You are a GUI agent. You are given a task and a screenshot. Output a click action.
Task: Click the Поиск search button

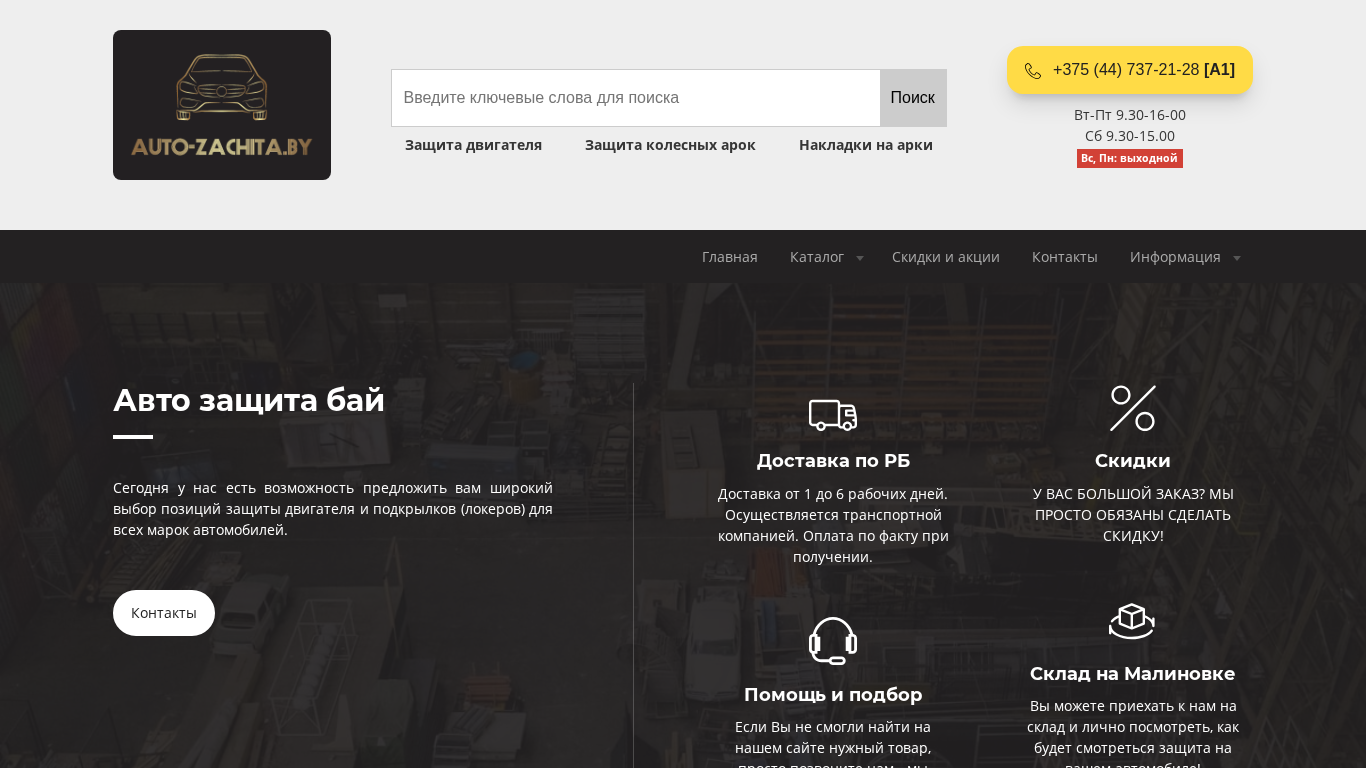(913, 98)
